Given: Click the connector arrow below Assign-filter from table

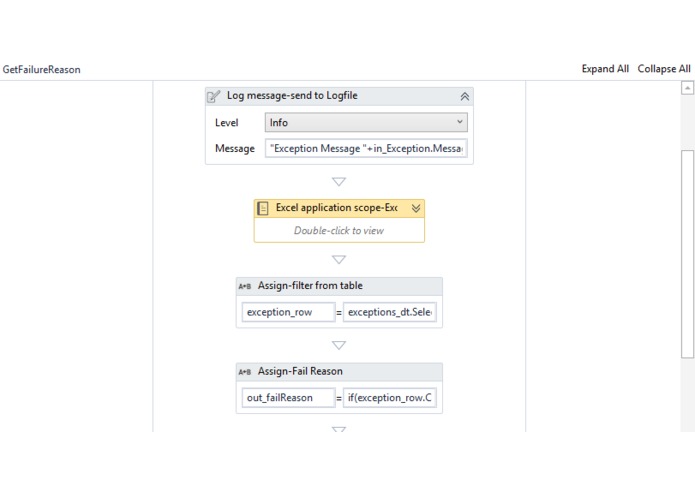Looking at the screenshot, I should pos(339,345).
